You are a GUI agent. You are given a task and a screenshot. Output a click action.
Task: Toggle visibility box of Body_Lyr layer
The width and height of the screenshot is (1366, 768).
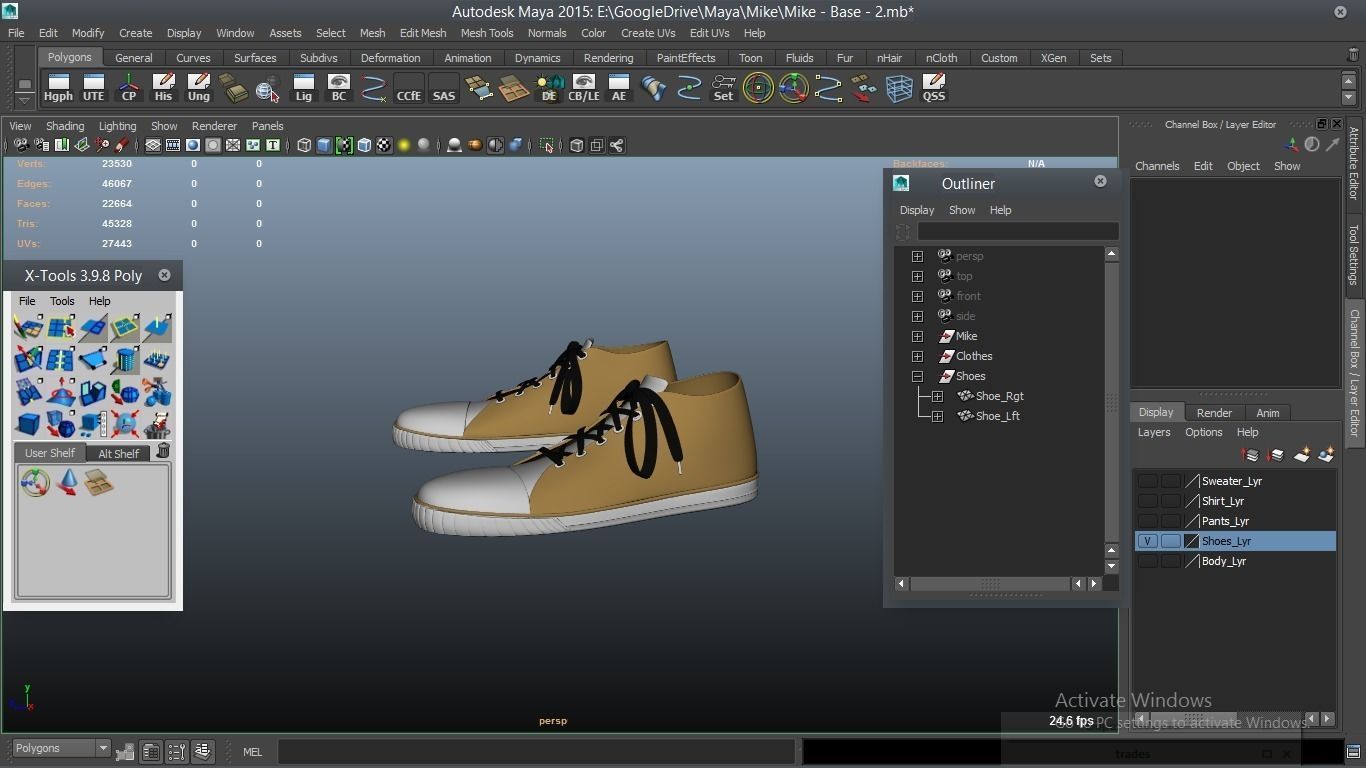point(1148,561)
